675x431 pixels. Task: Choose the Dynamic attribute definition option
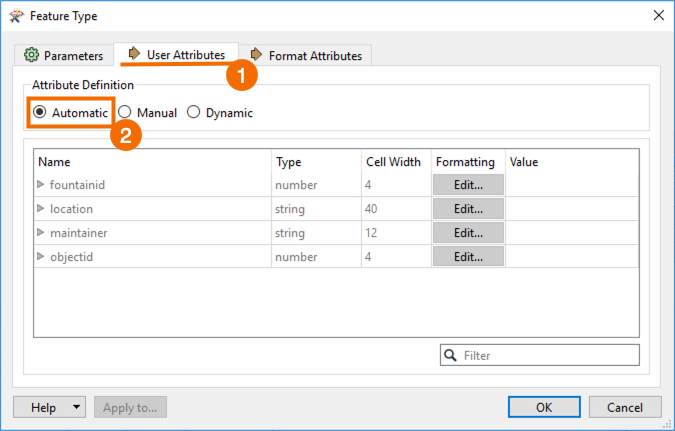(x=220, y=112)
